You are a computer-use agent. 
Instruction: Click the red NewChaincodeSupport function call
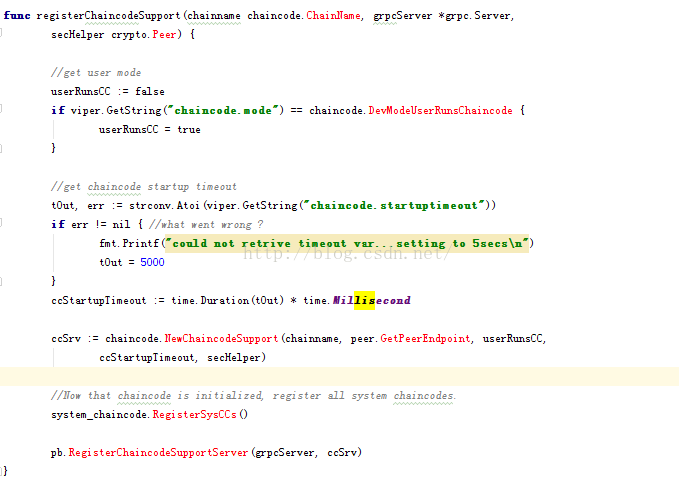click(x=221, y=339)
